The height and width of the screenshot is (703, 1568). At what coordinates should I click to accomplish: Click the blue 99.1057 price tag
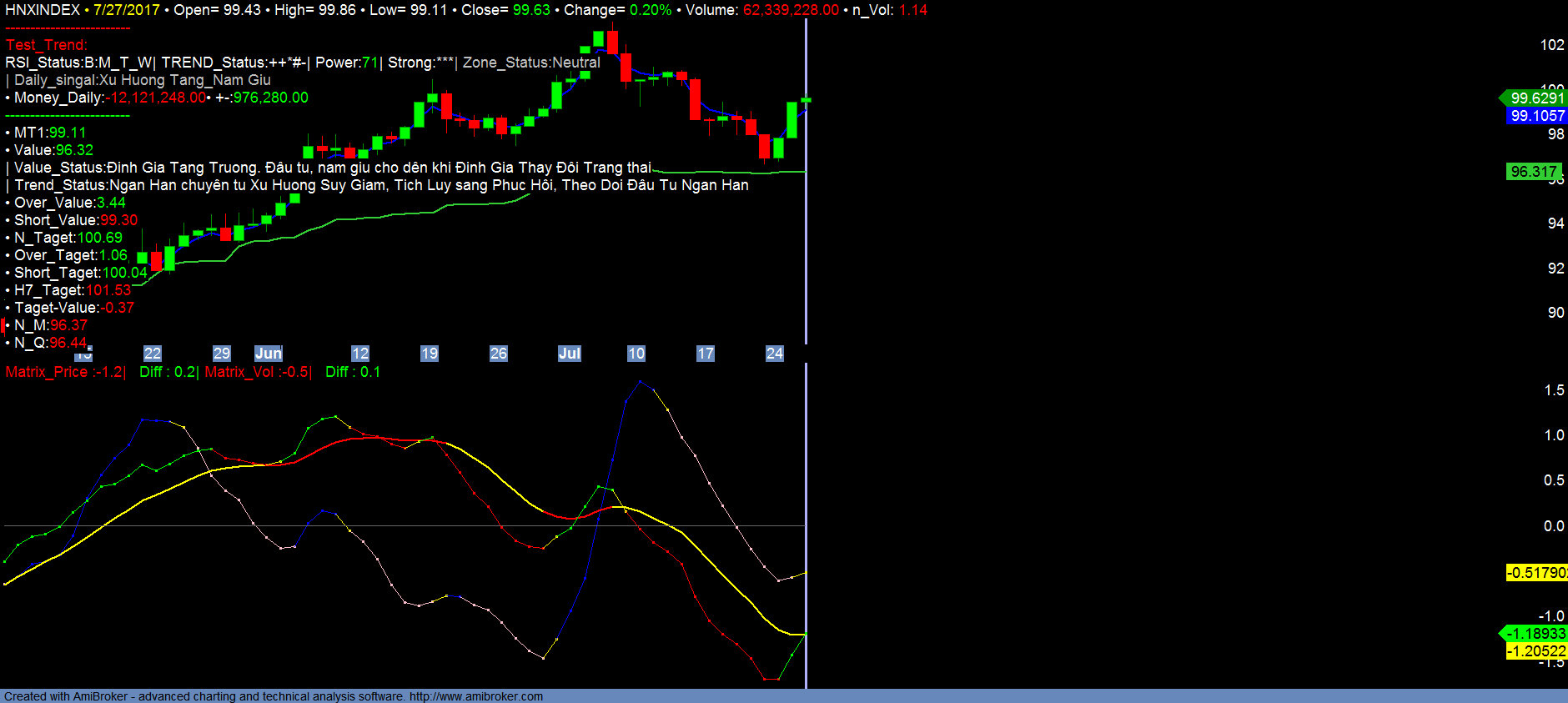pos(1537,116)
